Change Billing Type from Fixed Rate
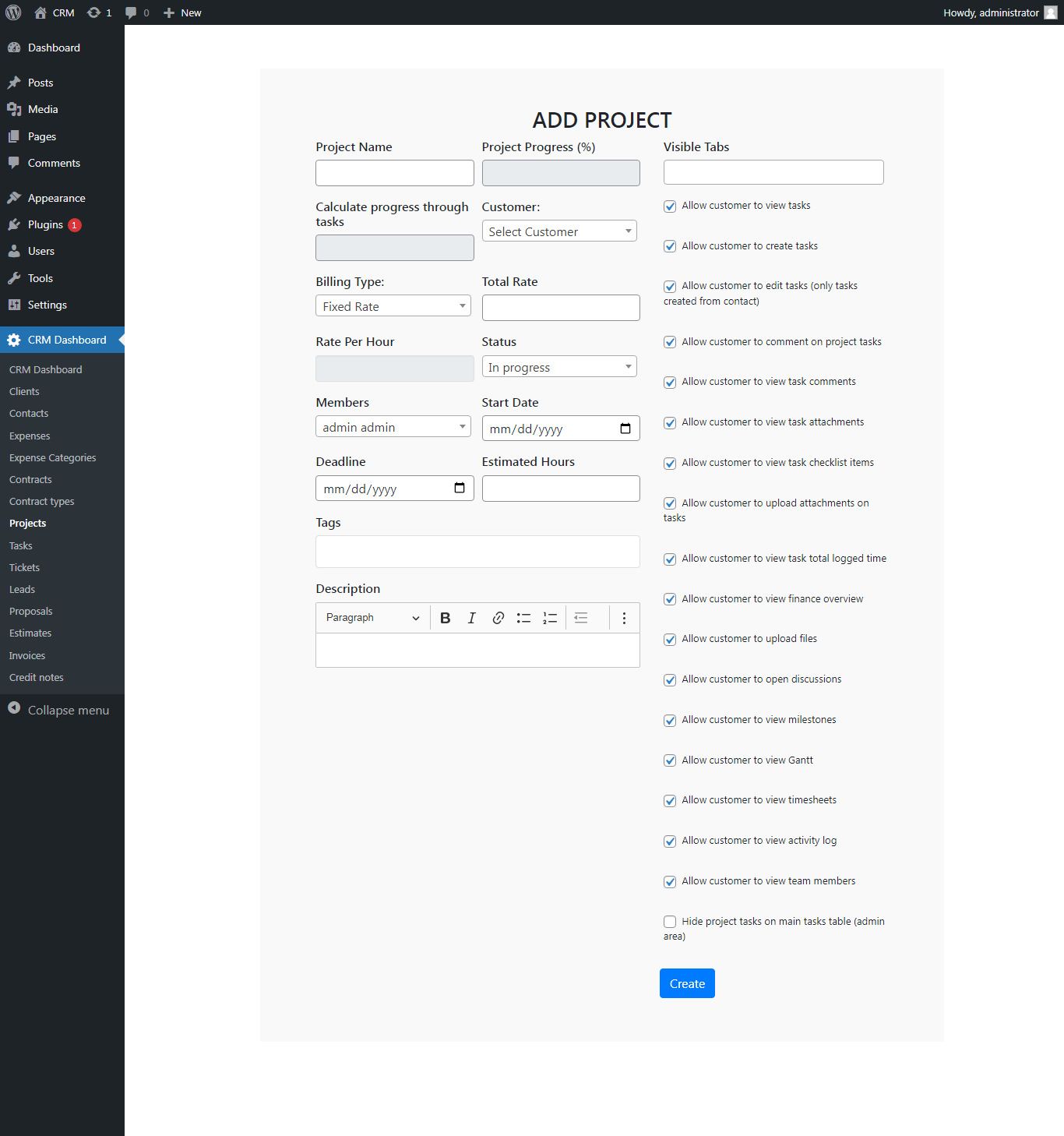Image resolution: width=1064 pixels, height=1136 pixels. click(393, 305)
